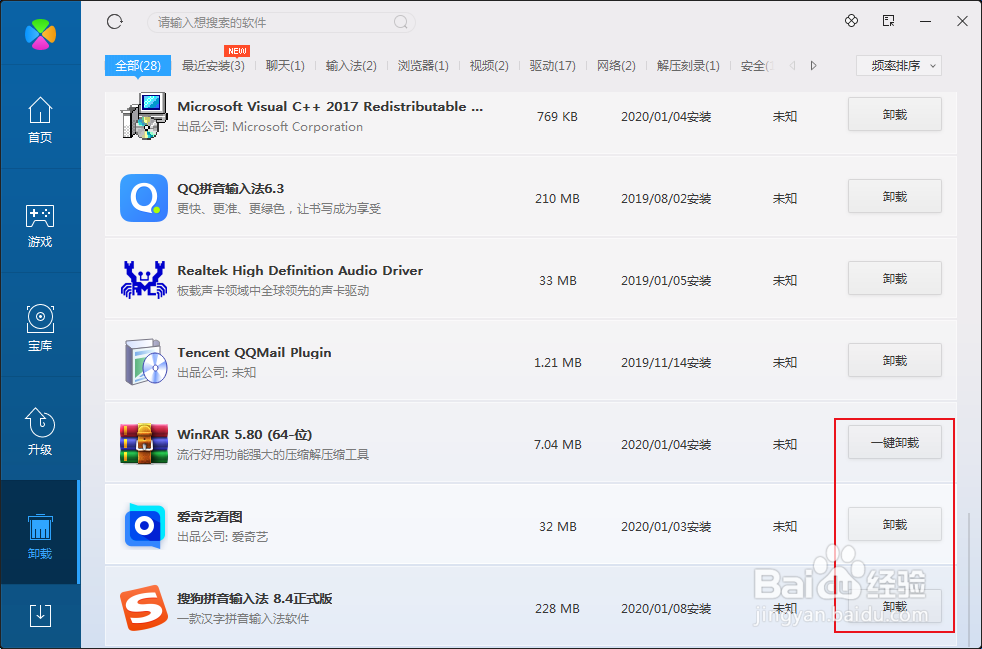Click the QQ拼音输入法 app icon
This screenshot has width=982, height=649.
(143, 198)
